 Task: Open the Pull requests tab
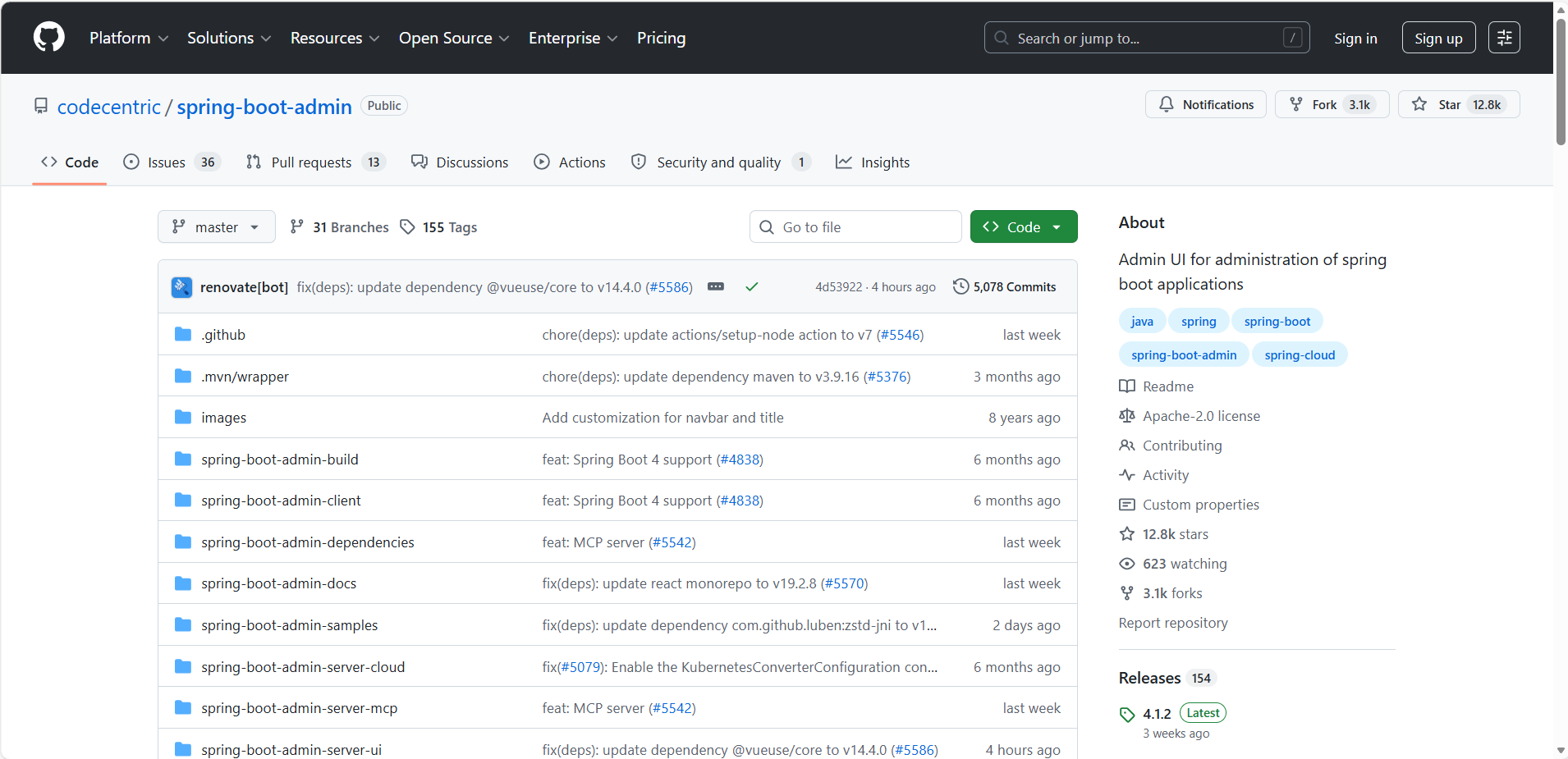point(315,162)
